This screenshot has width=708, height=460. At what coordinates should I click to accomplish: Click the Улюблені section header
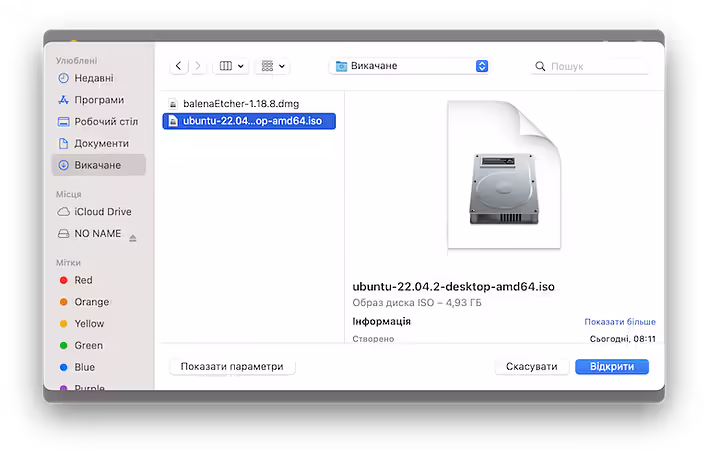[76, 60]
